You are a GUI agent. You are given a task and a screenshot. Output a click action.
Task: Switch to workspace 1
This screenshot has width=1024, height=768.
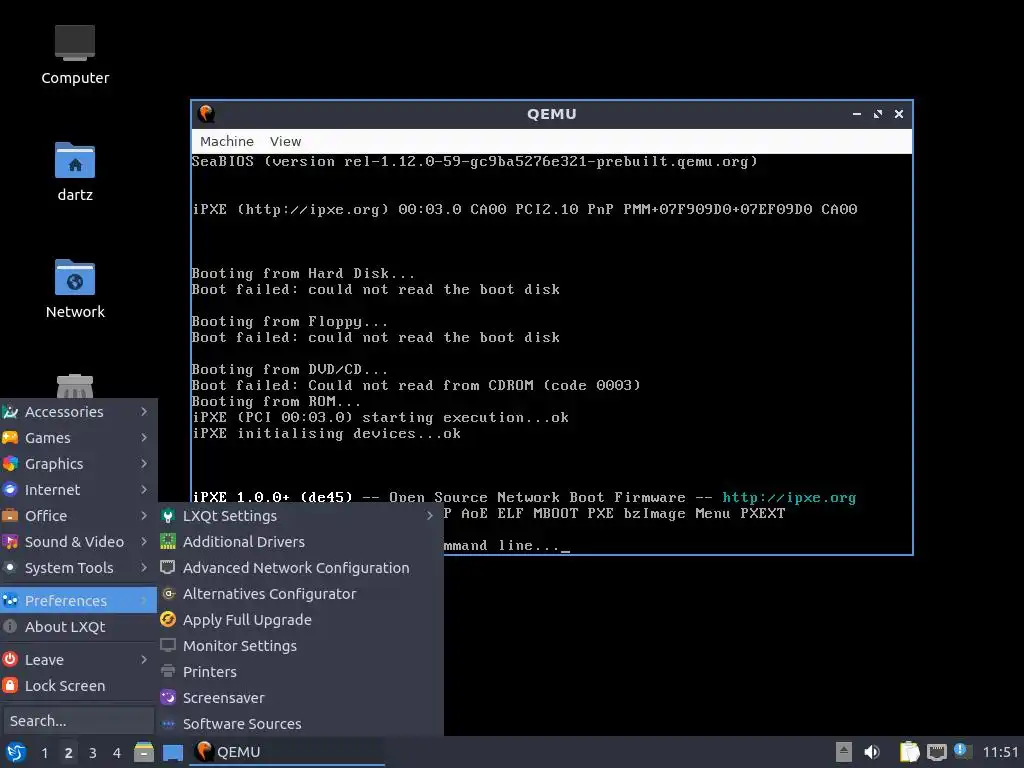[x=44, y=753]
